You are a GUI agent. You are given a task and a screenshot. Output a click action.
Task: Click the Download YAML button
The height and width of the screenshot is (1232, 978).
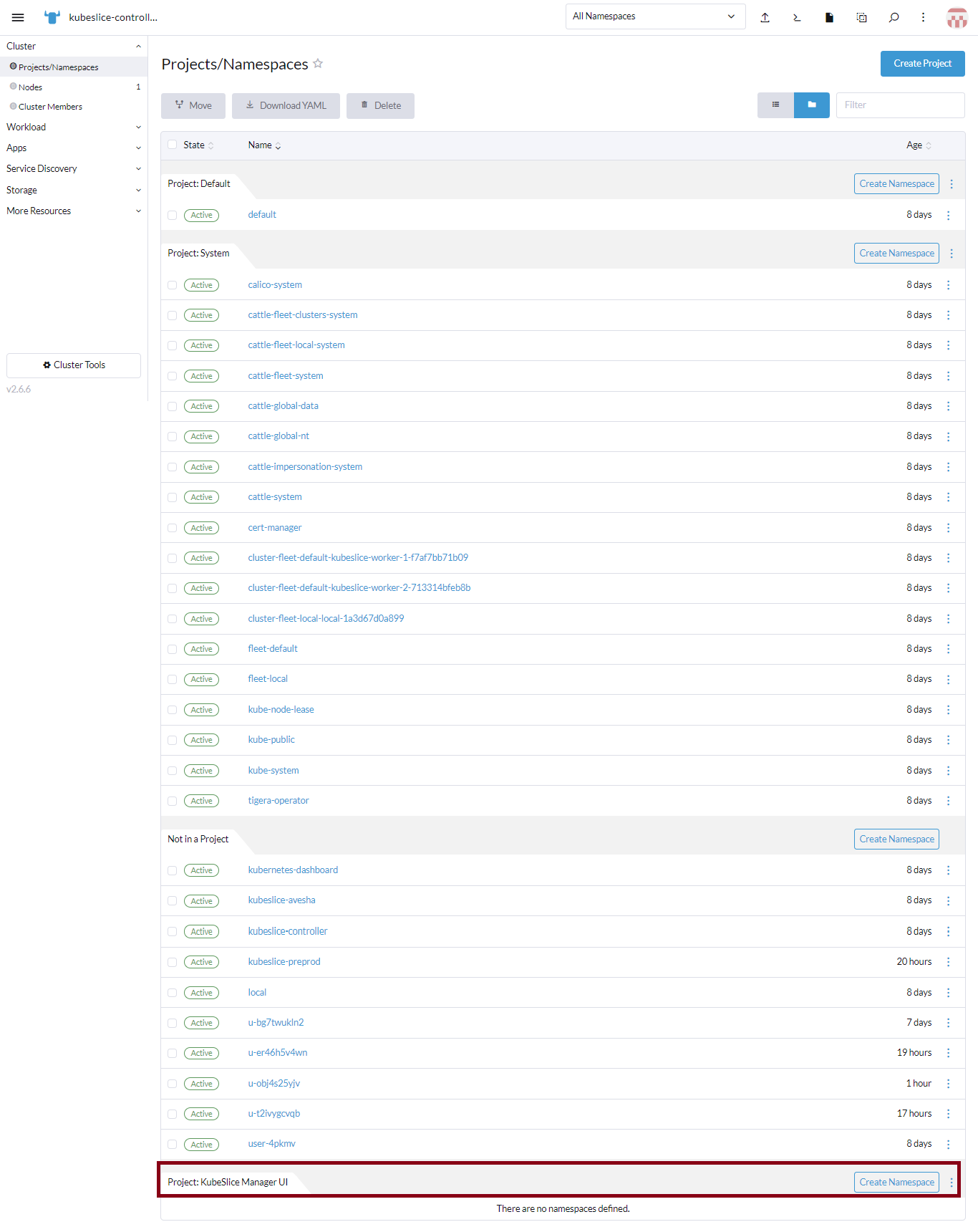click(x=286, y=106)
